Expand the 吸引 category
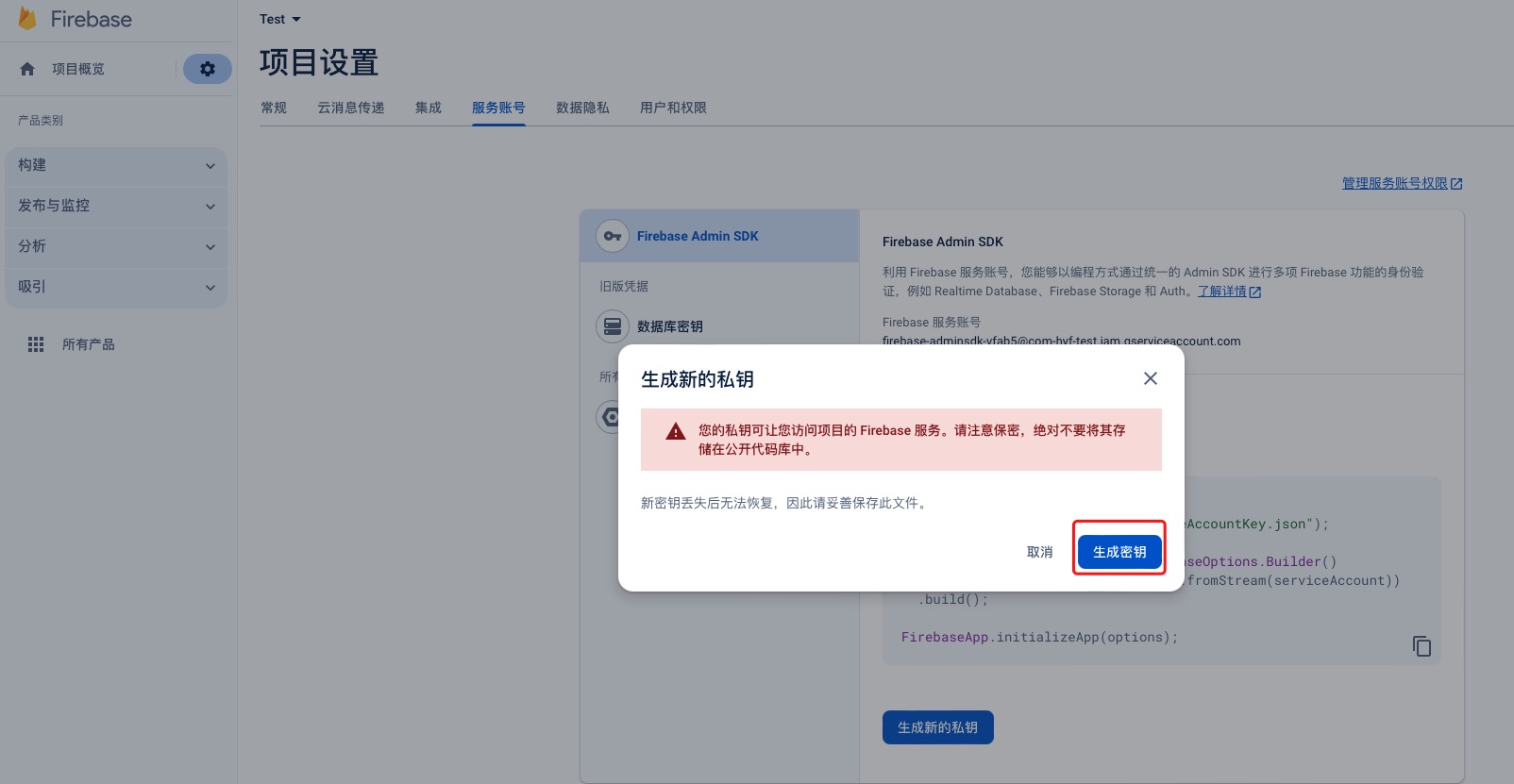This screenshot has width=1514, height=784. click(116, 287)
